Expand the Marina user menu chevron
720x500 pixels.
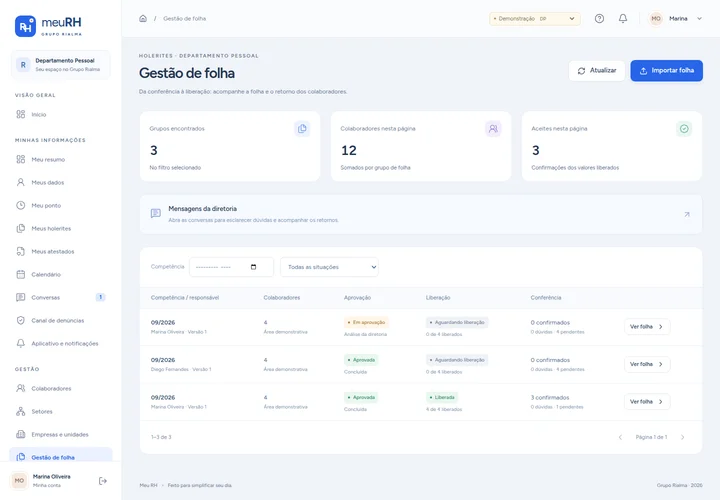click(699, 19)
